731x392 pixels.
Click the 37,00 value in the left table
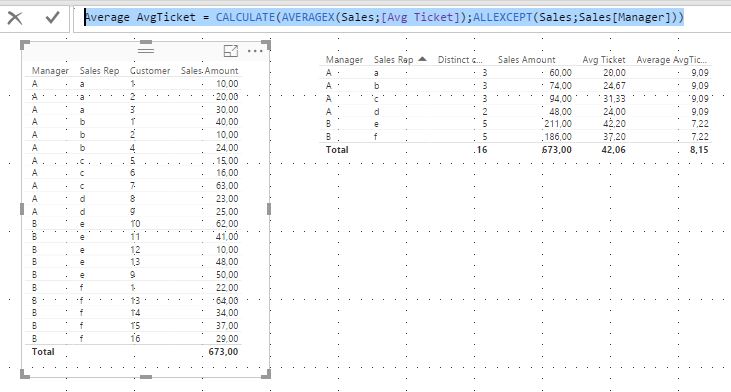coord(227,325)
